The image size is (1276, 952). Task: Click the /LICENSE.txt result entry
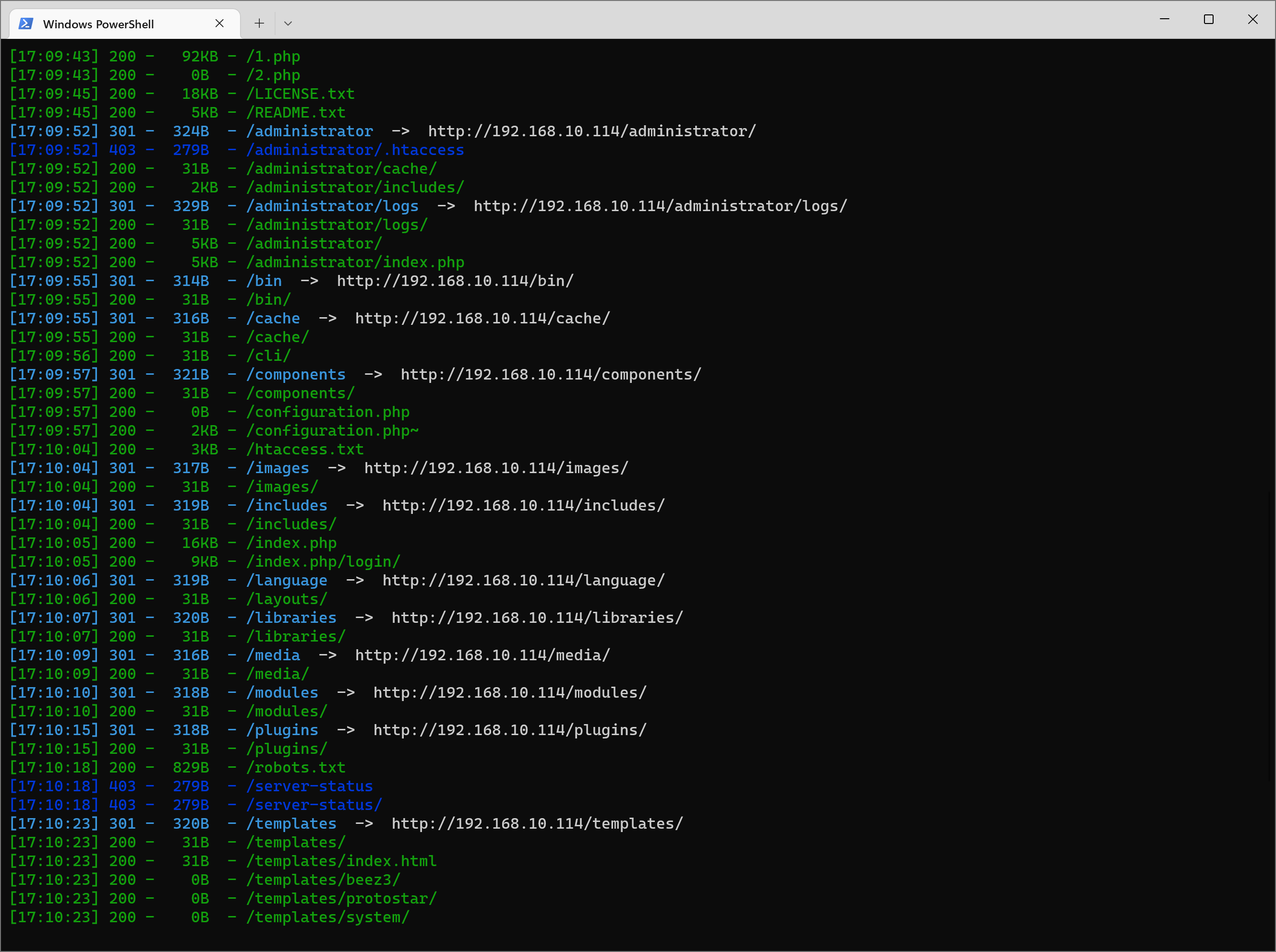(x=301, y=94)
